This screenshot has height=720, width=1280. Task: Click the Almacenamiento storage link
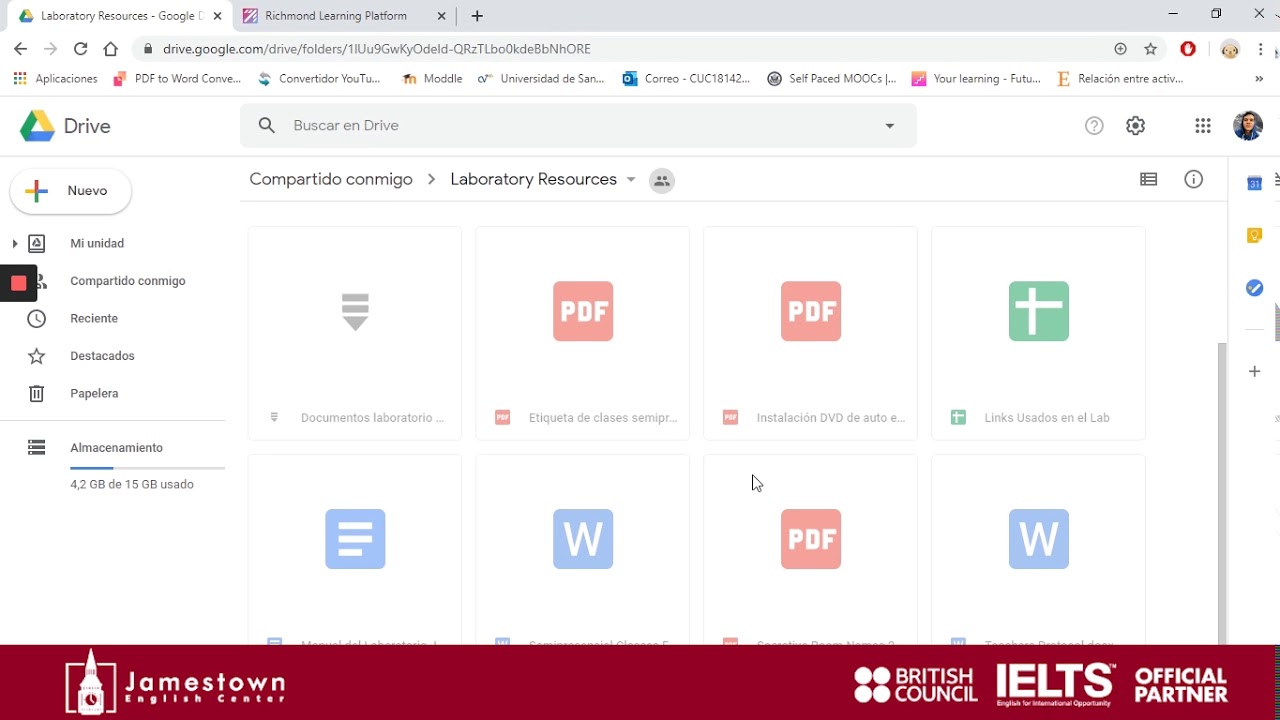pos(116,448)
